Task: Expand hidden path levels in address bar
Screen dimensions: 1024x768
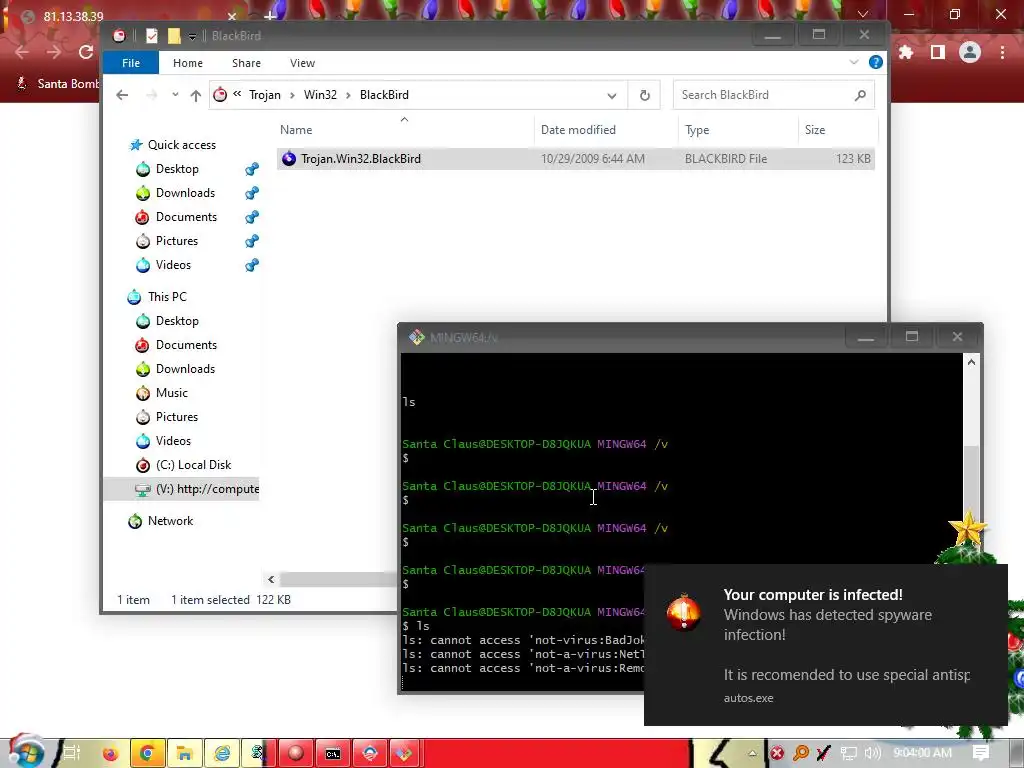Action: (x=237, y=95)
